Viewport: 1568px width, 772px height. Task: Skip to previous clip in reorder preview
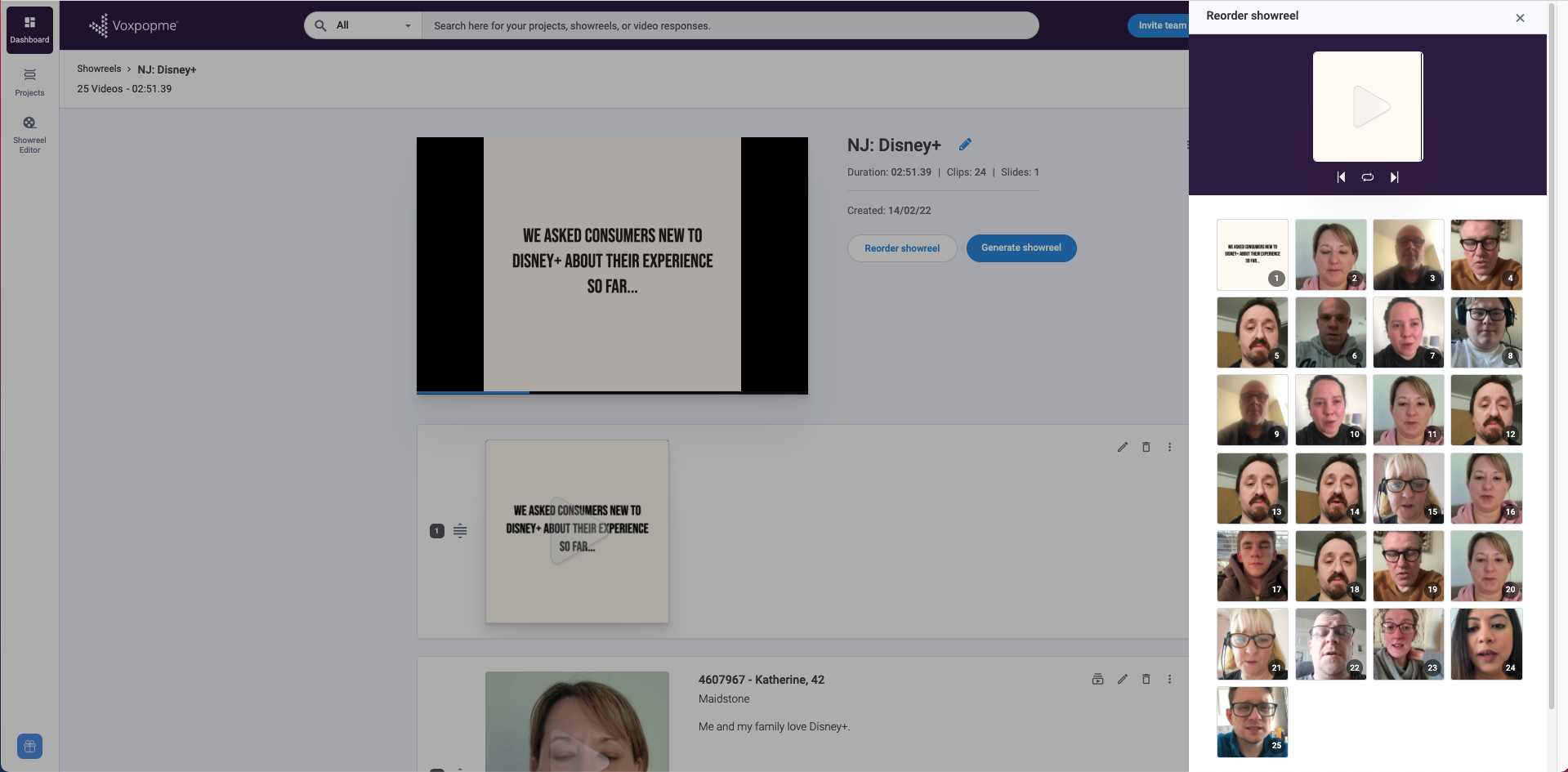tap(1341, 176)
